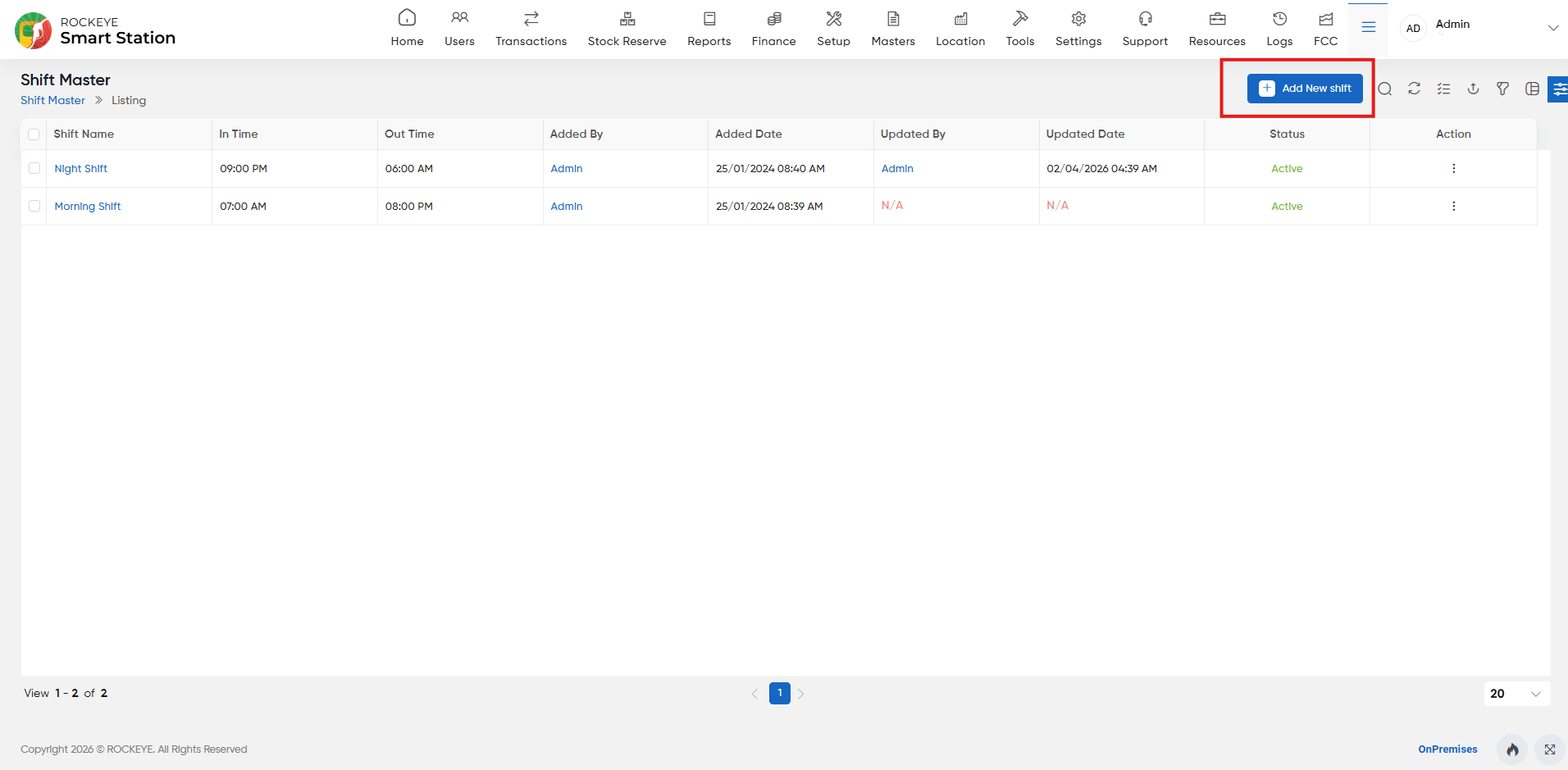Open the Masters menu

click(x=893, y=29)
